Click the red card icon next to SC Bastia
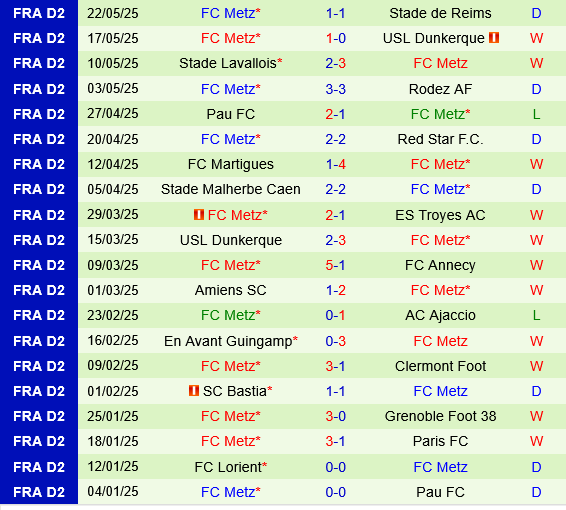The image size is (566, 510). pos(194,391)
